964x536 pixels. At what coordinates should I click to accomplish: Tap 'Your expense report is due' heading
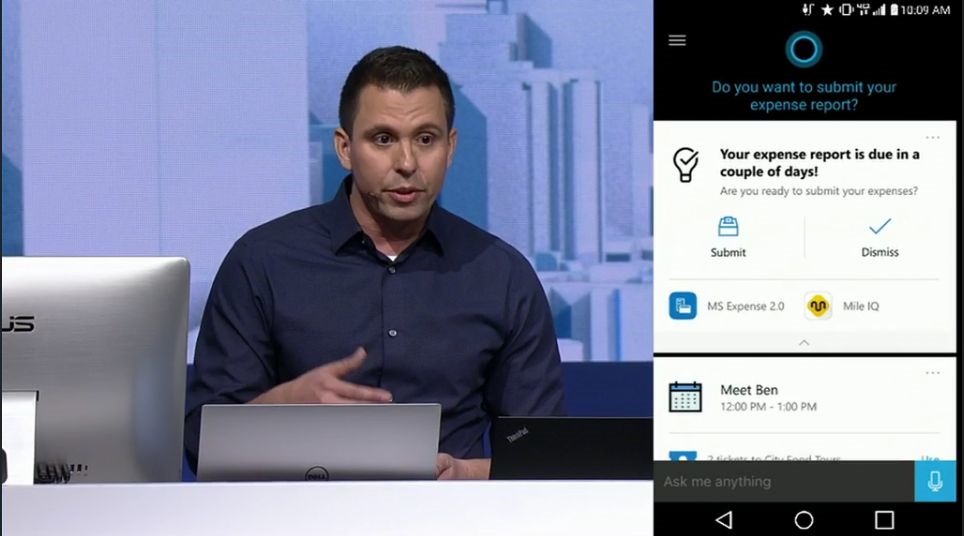[820, 163]
